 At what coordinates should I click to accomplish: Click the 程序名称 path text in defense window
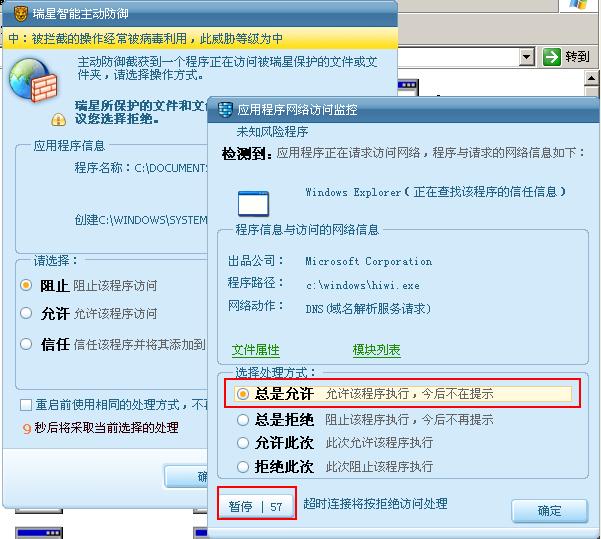[141, 168]
